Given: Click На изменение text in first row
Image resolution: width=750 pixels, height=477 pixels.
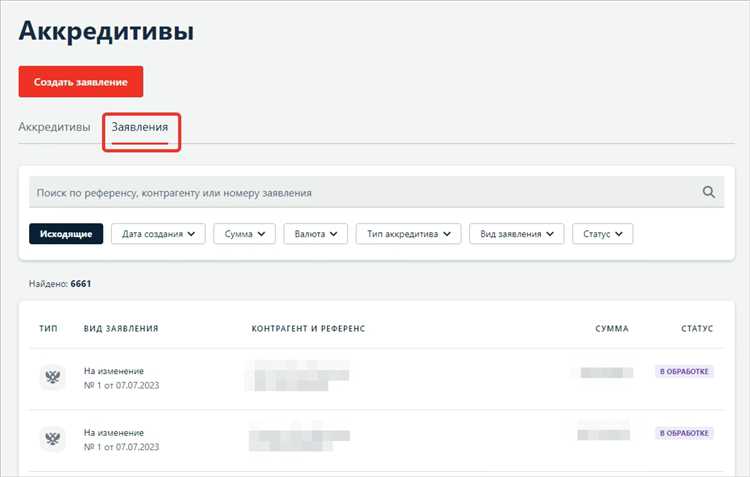Looking at the screenshot, I should (114, 371).
